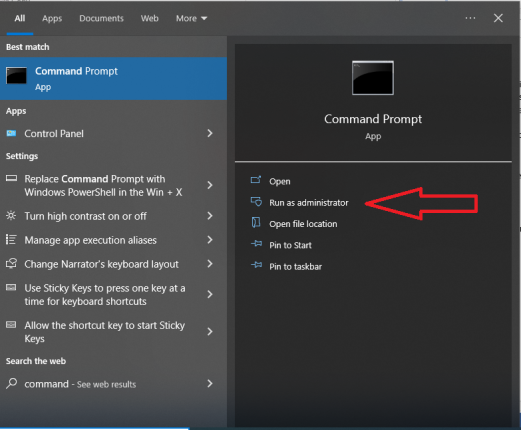Click the Pin to Start pin icon
The image size is (521, 430).
coord(256,244)
